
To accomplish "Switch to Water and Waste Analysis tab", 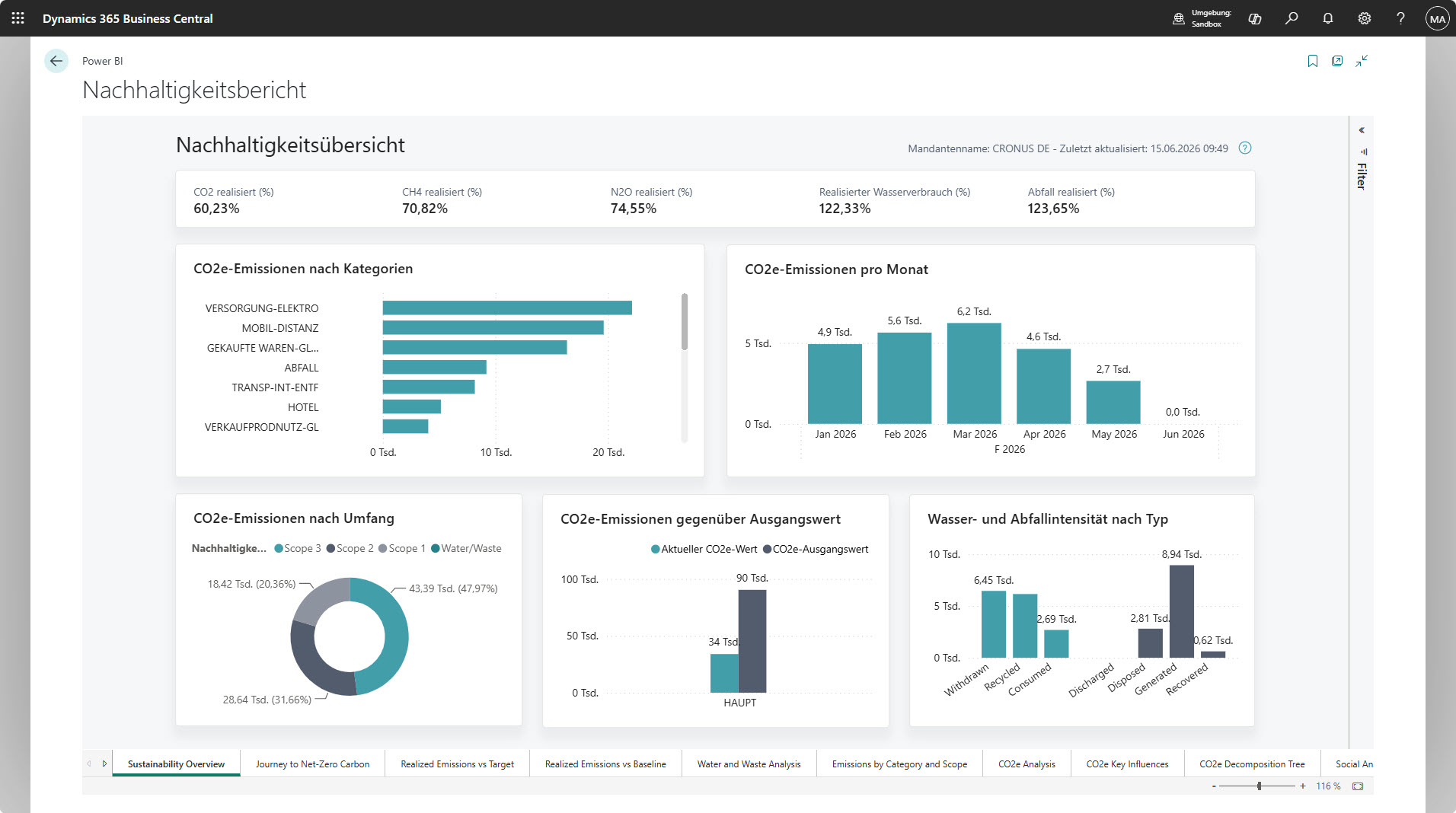I will [749, 764].
